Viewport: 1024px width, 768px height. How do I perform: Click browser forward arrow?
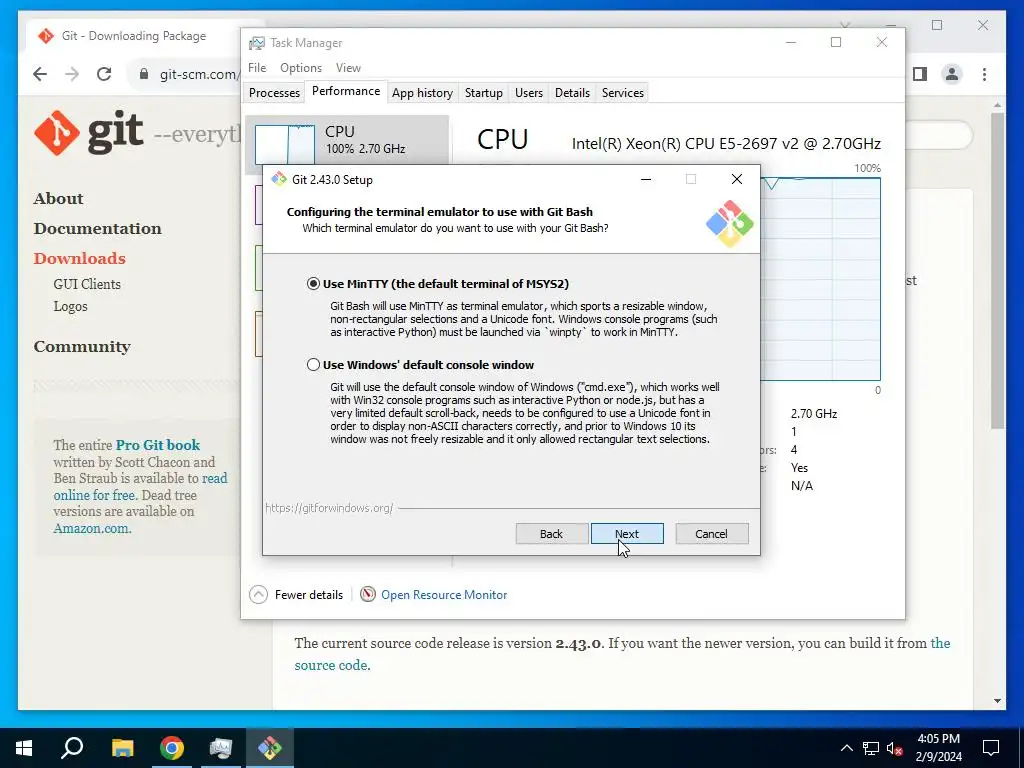point(72,74)
